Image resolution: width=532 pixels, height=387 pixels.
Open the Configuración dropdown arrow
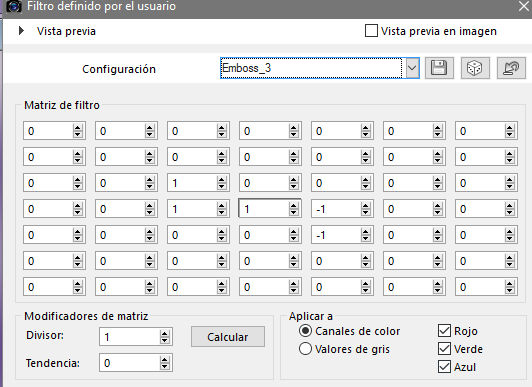(x=412, y=68)
